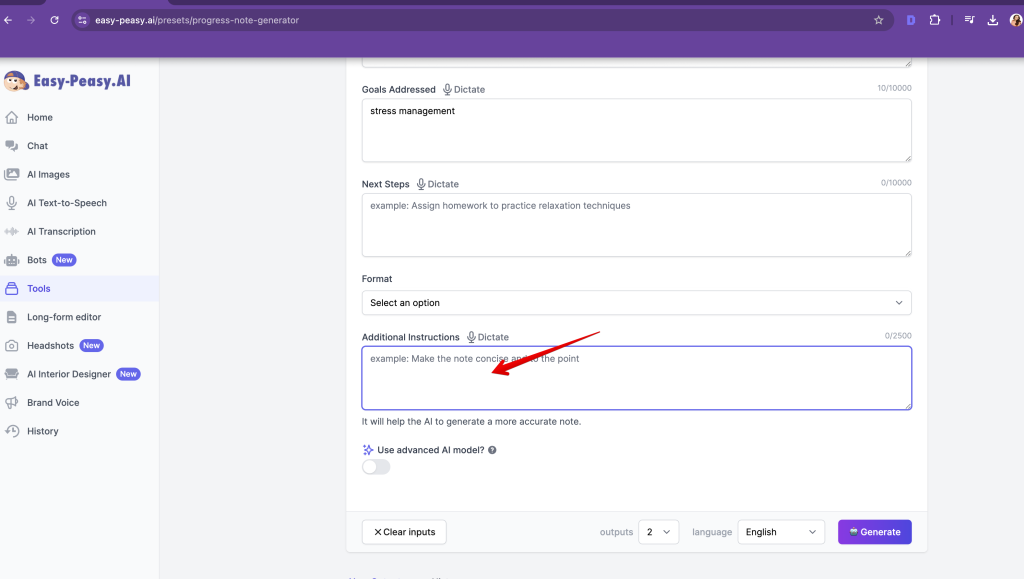This screenshot has width=1024, height=579.
Task: Enable the Use advanced AI model toggle
Action: 376,467
